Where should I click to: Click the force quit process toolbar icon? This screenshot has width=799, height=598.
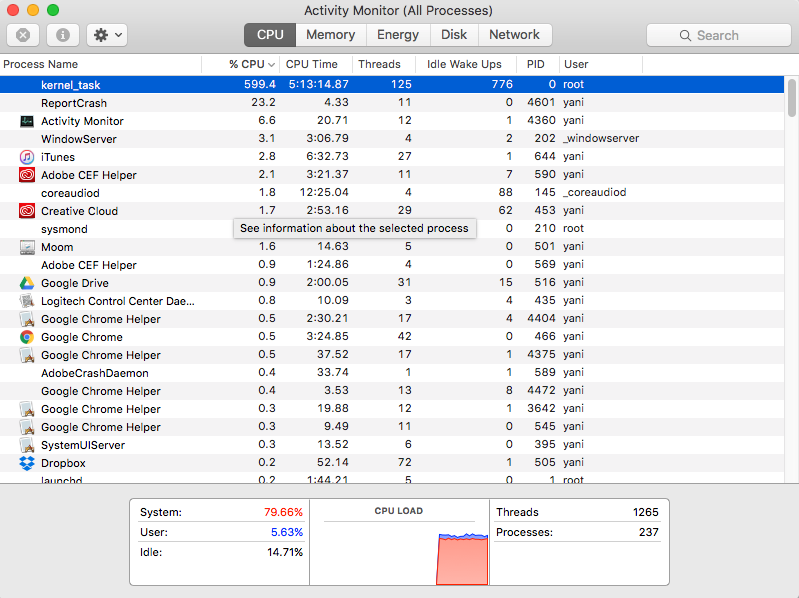tap(23, 35)
